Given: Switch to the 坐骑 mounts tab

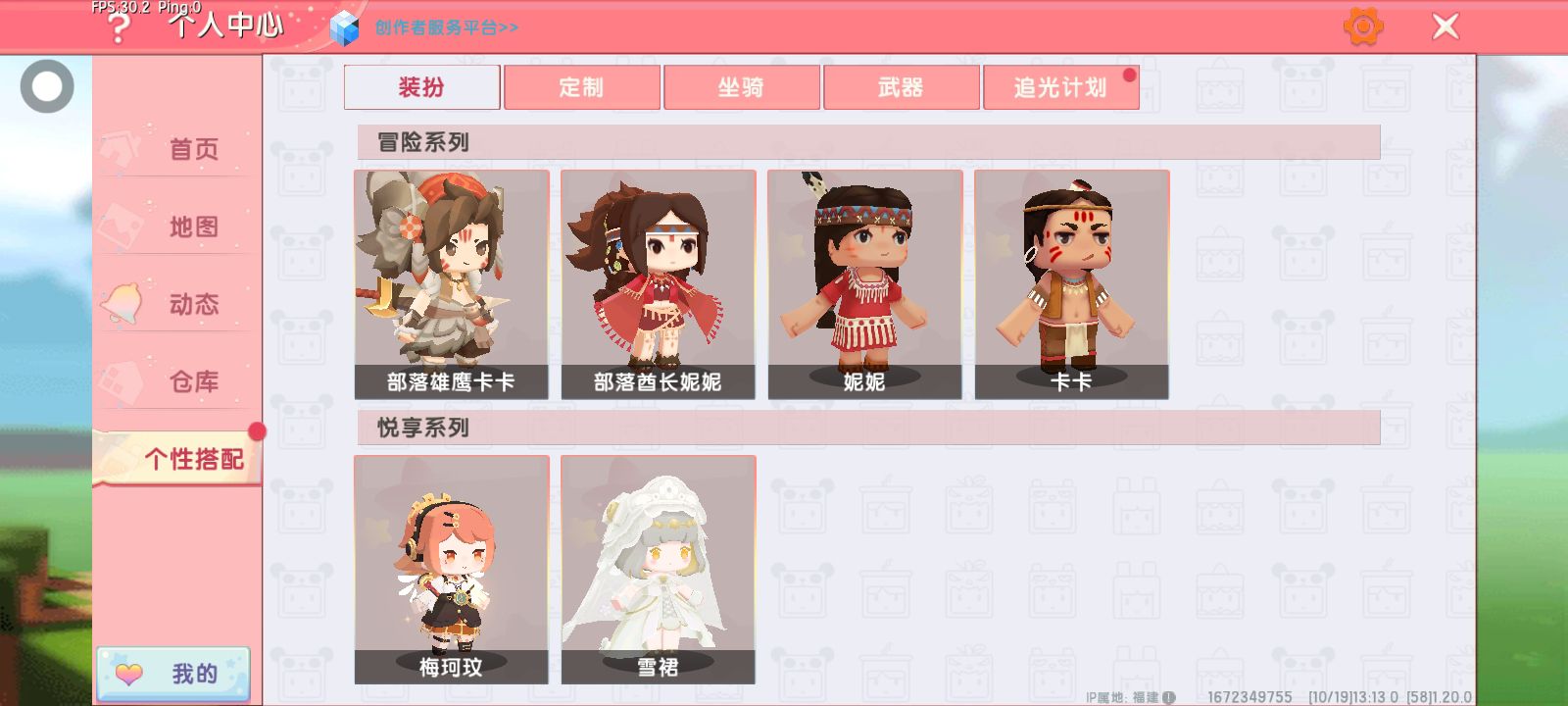Looking at the screenshot, I should (x=742, y=87).
